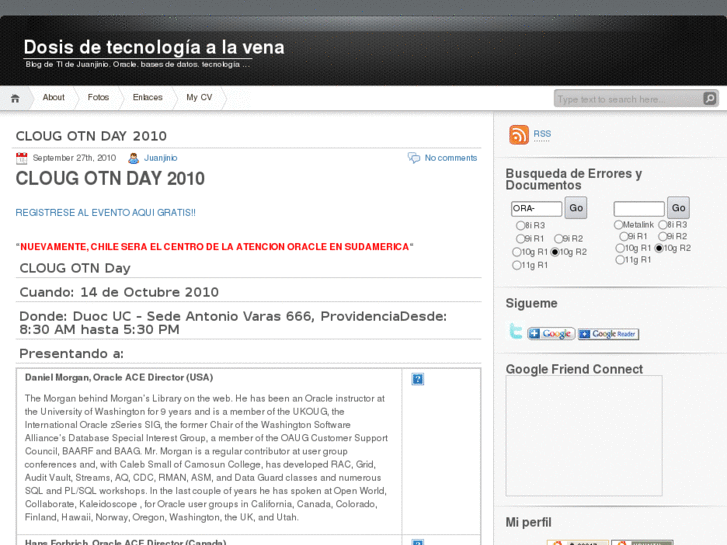
Task: Select 10g R2 radio in the ORA- group
Action: tap(555, 252)
